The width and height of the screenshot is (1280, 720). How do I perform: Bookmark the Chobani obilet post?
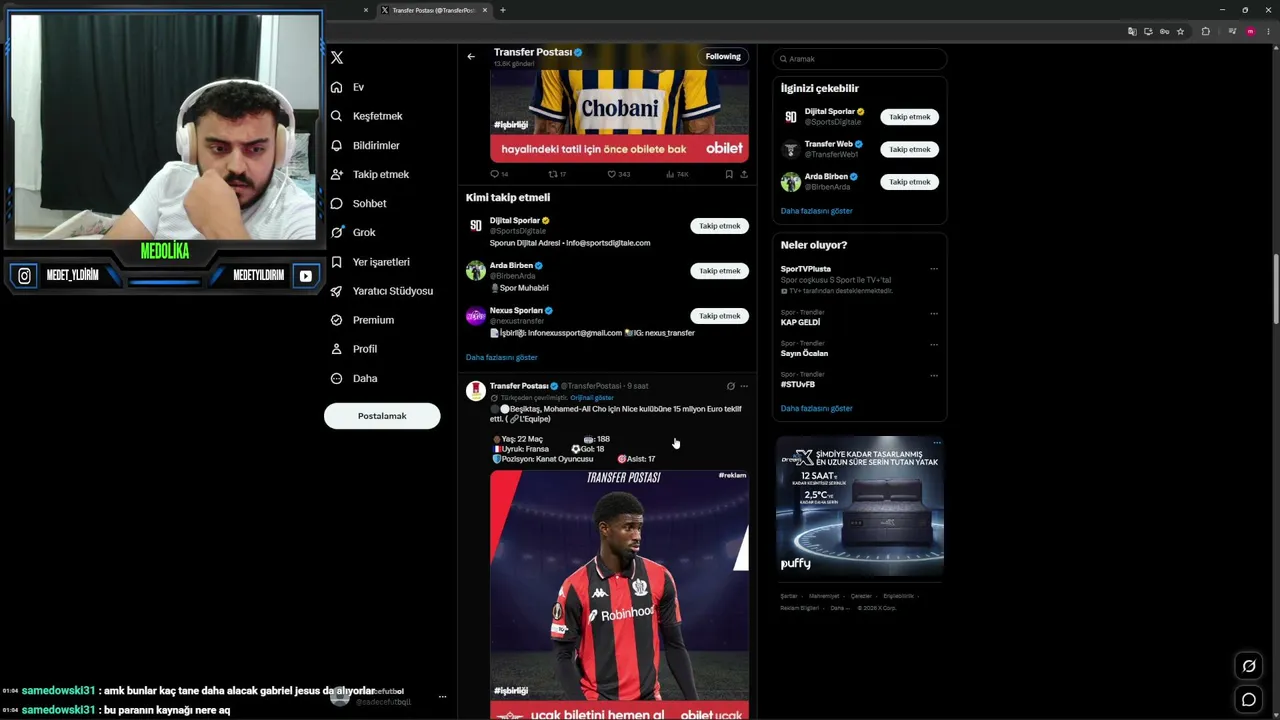(x=729, y=174)
